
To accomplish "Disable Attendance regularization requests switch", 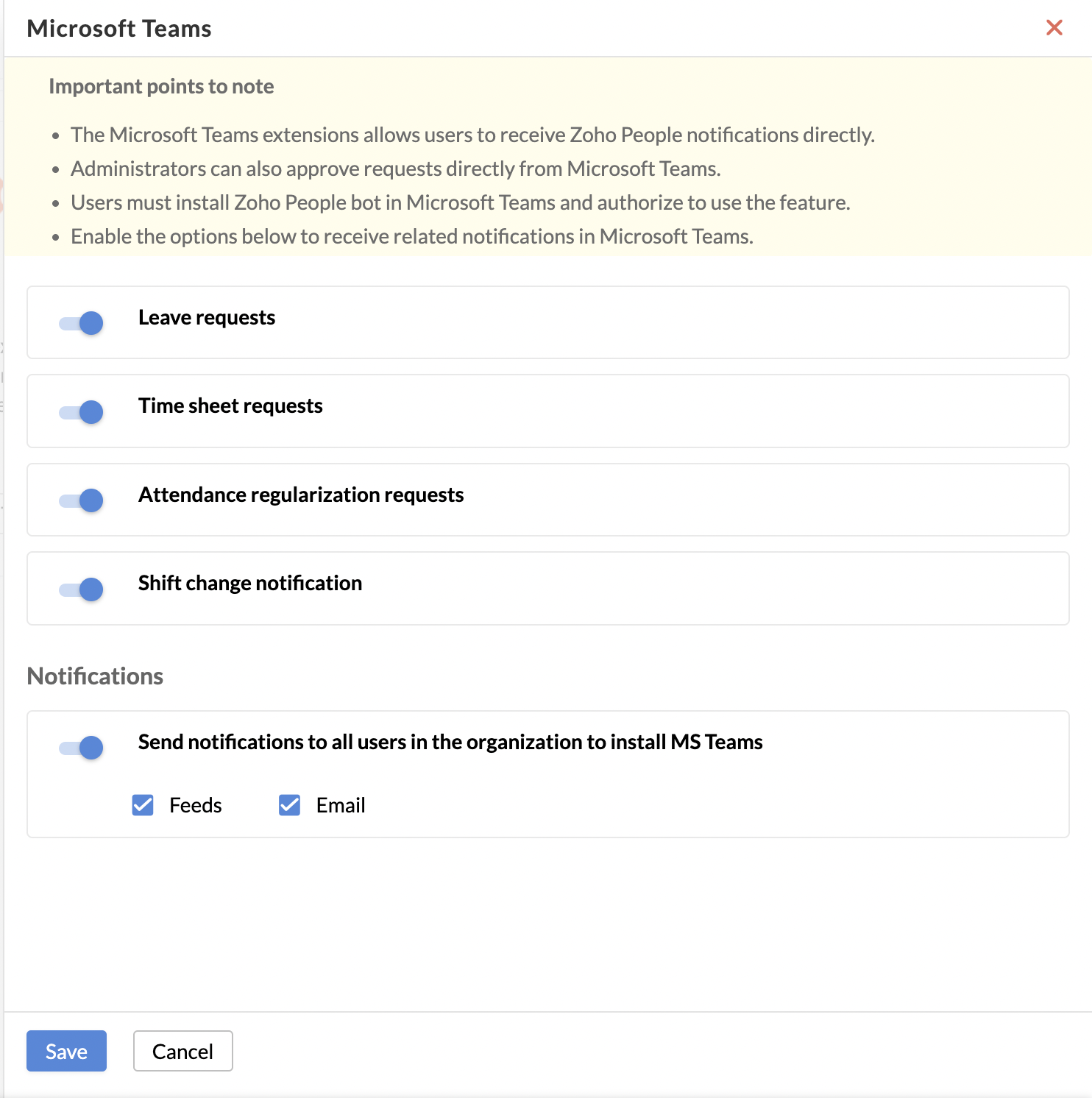I will pyautogui.click(x=81, y=500).
